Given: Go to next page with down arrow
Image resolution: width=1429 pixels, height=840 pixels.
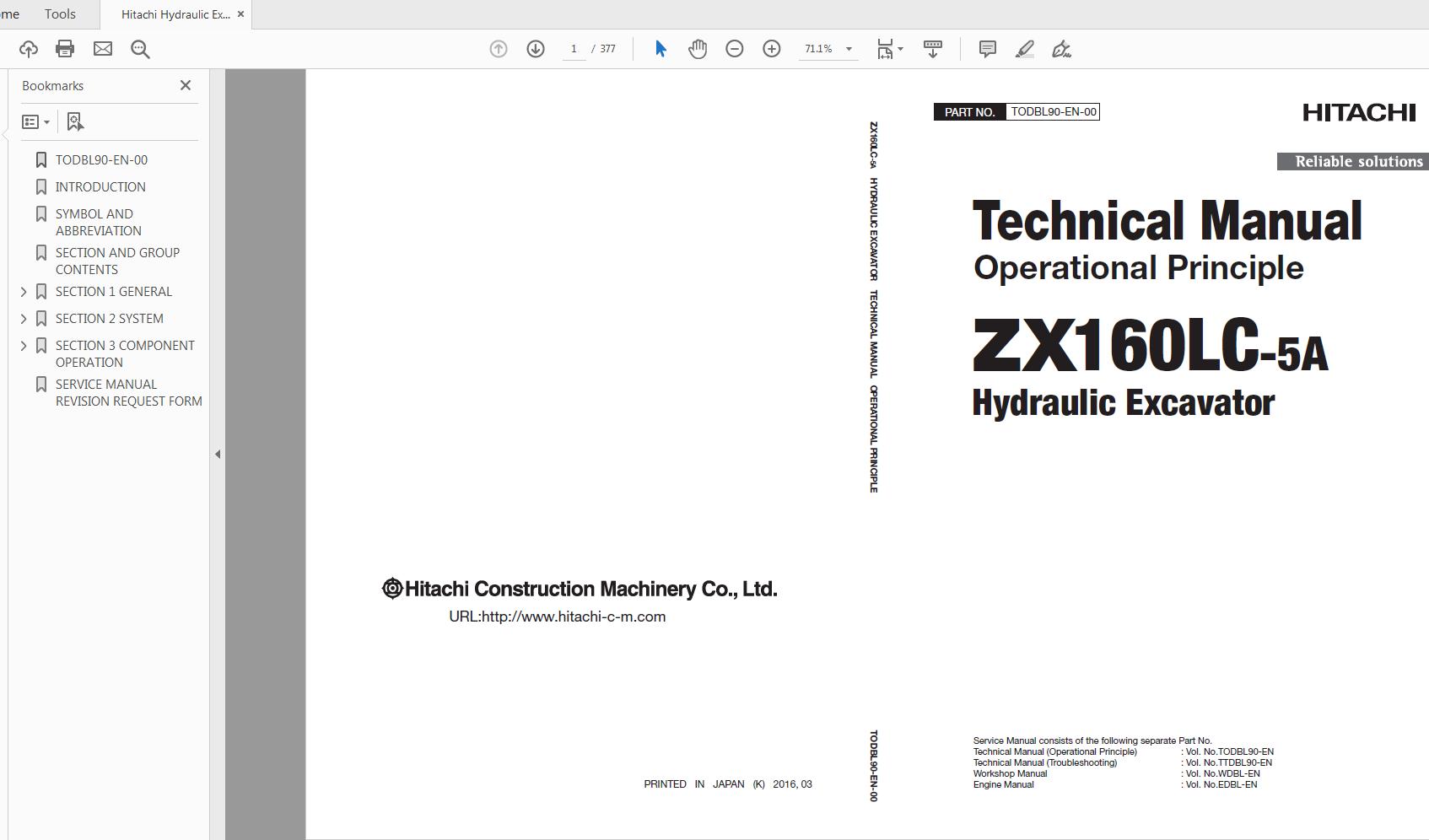Looking at the screenshot, I should pyautogui.click(x=535, y=49).
